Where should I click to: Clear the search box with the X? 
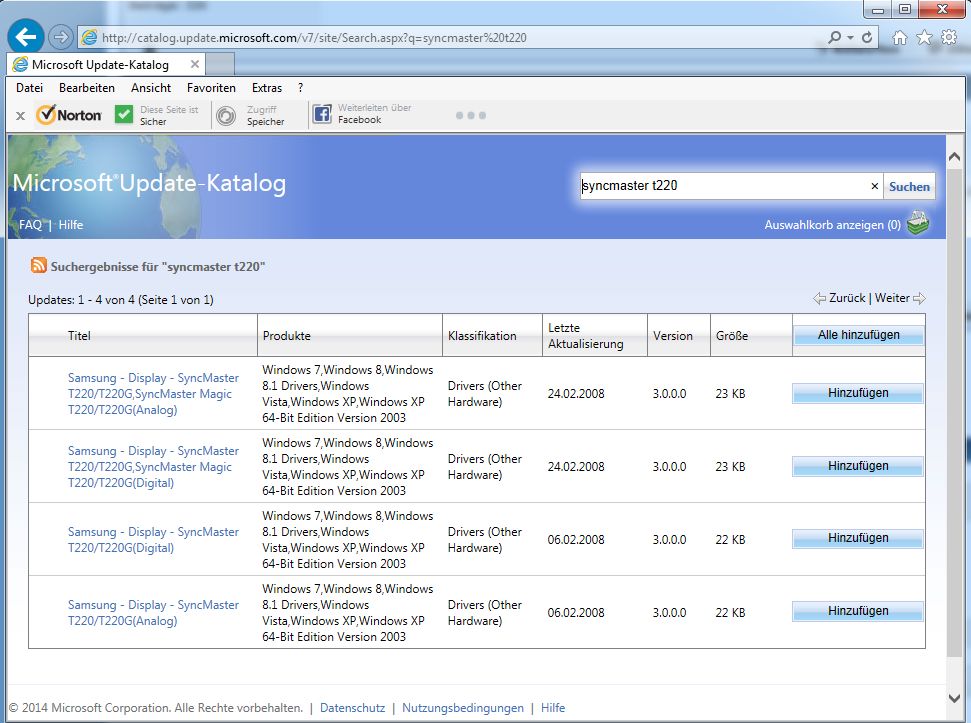874,186
